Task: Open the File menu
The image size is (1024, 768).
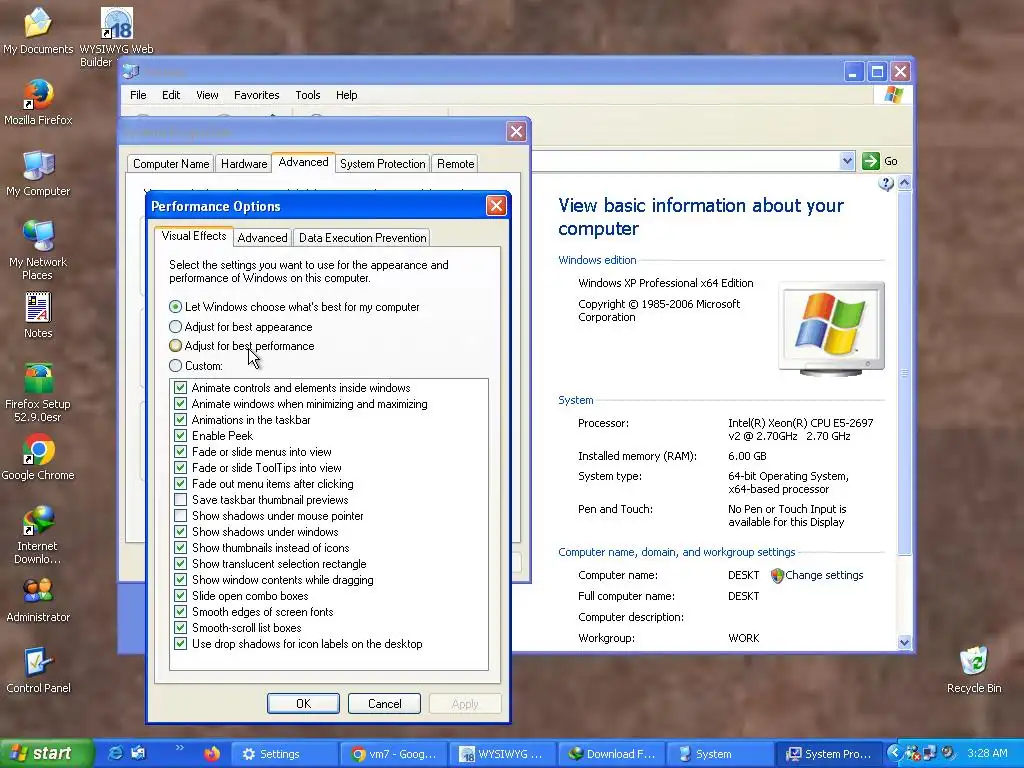Action: click(x=138, y=95)
